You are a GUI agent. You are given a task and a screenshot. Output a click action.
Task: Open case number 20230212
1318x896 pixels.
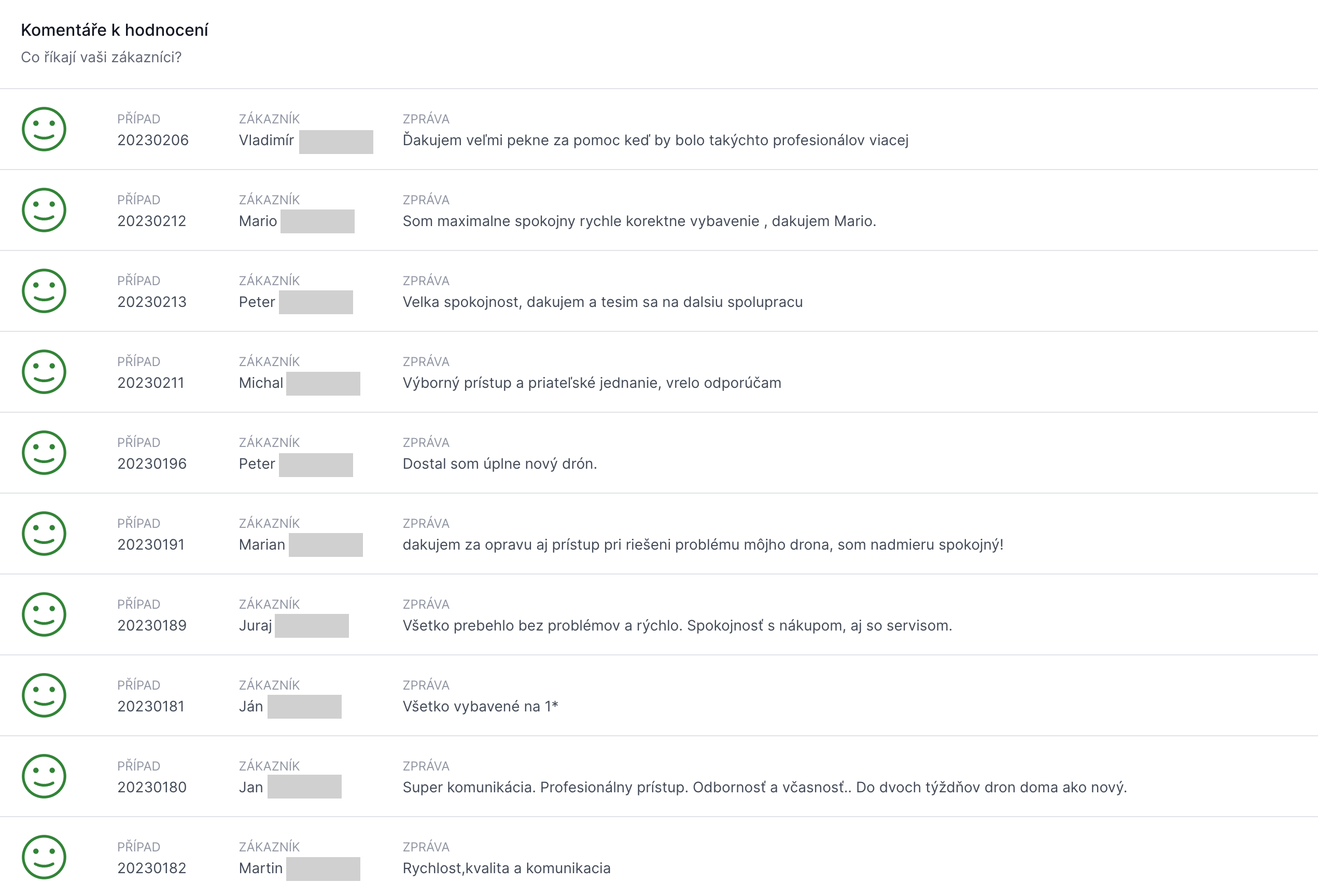coord(151,221)
